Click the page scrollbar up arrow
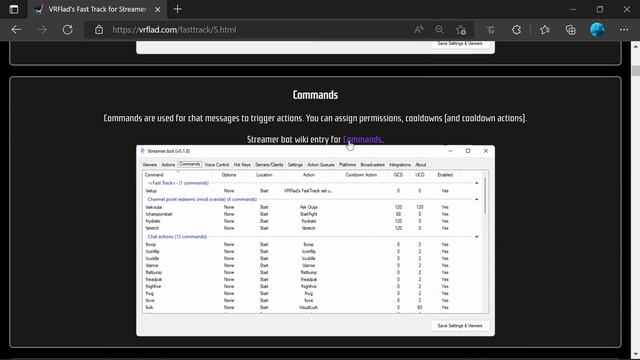The height and width of the screenshot is (360, 640). 636,47
